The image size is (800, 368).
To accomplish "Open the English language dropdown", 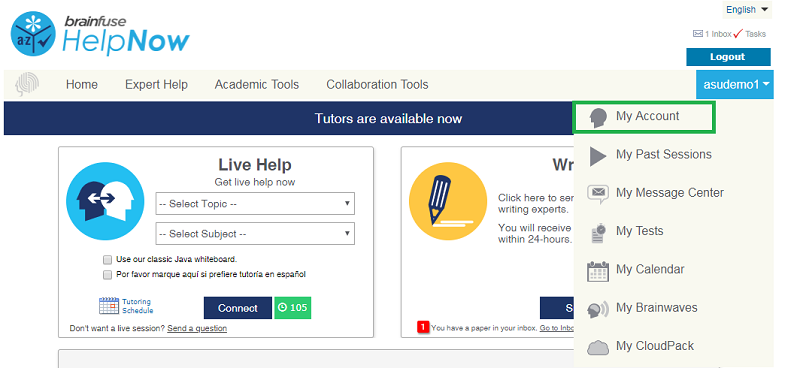I will pos(747,9).
